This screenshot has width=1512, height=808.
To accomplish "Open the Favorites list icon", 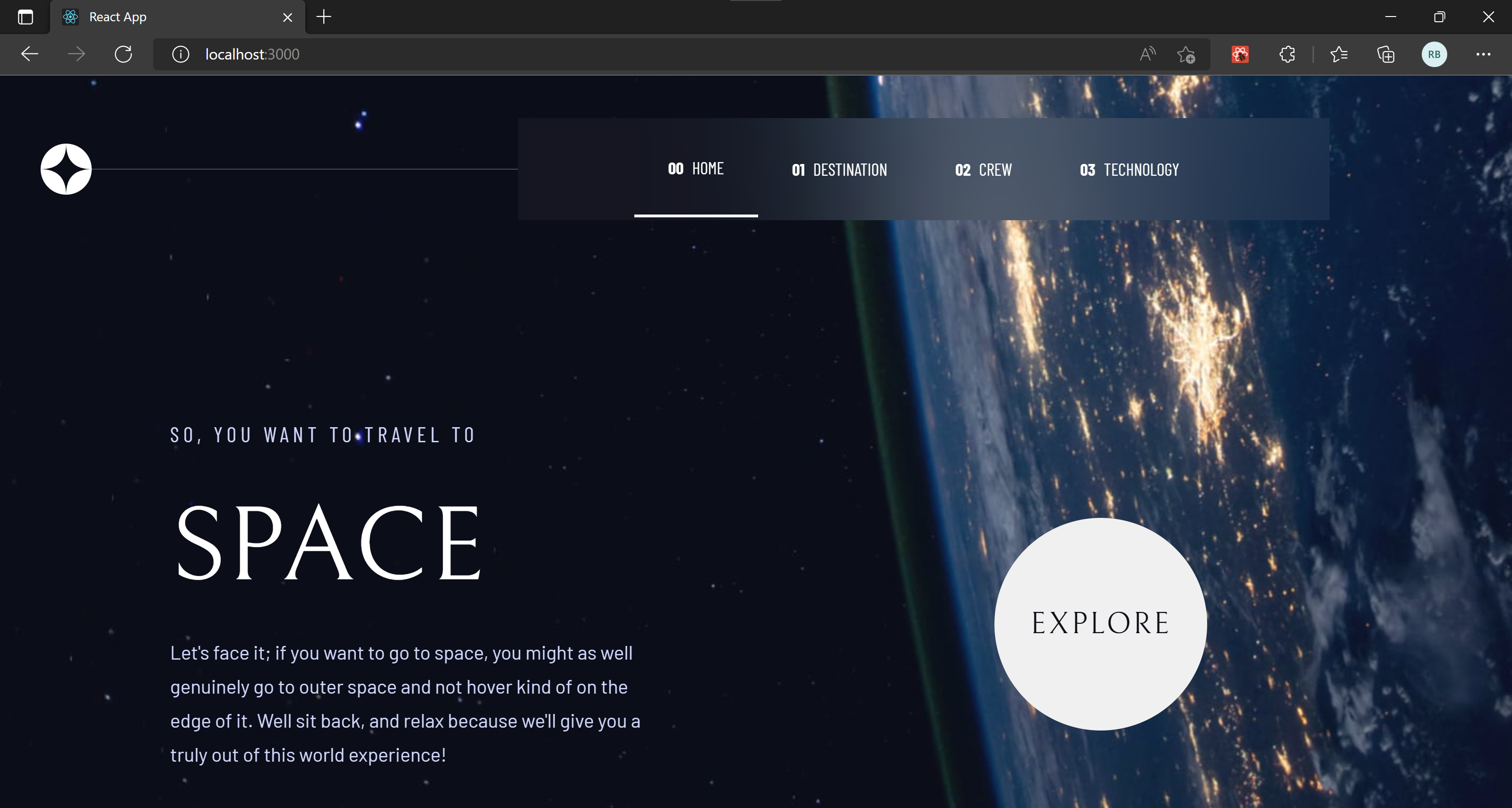I will coord(1339,54).
